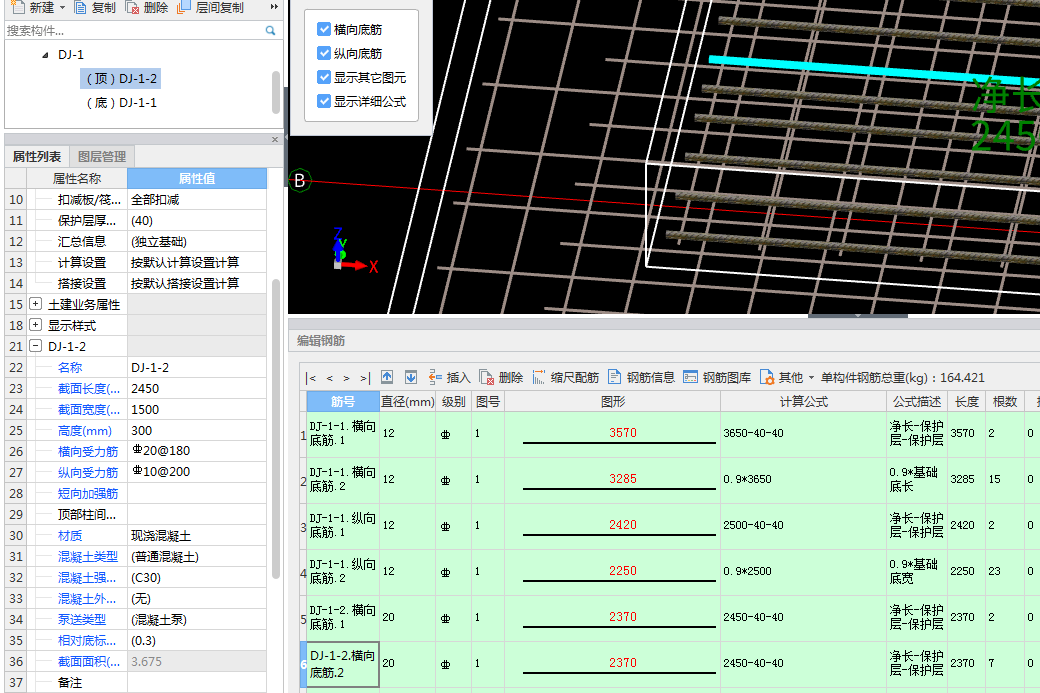Click the component tree vertical scrollbar
The image size is (1040, 693).
click(276, 93)
